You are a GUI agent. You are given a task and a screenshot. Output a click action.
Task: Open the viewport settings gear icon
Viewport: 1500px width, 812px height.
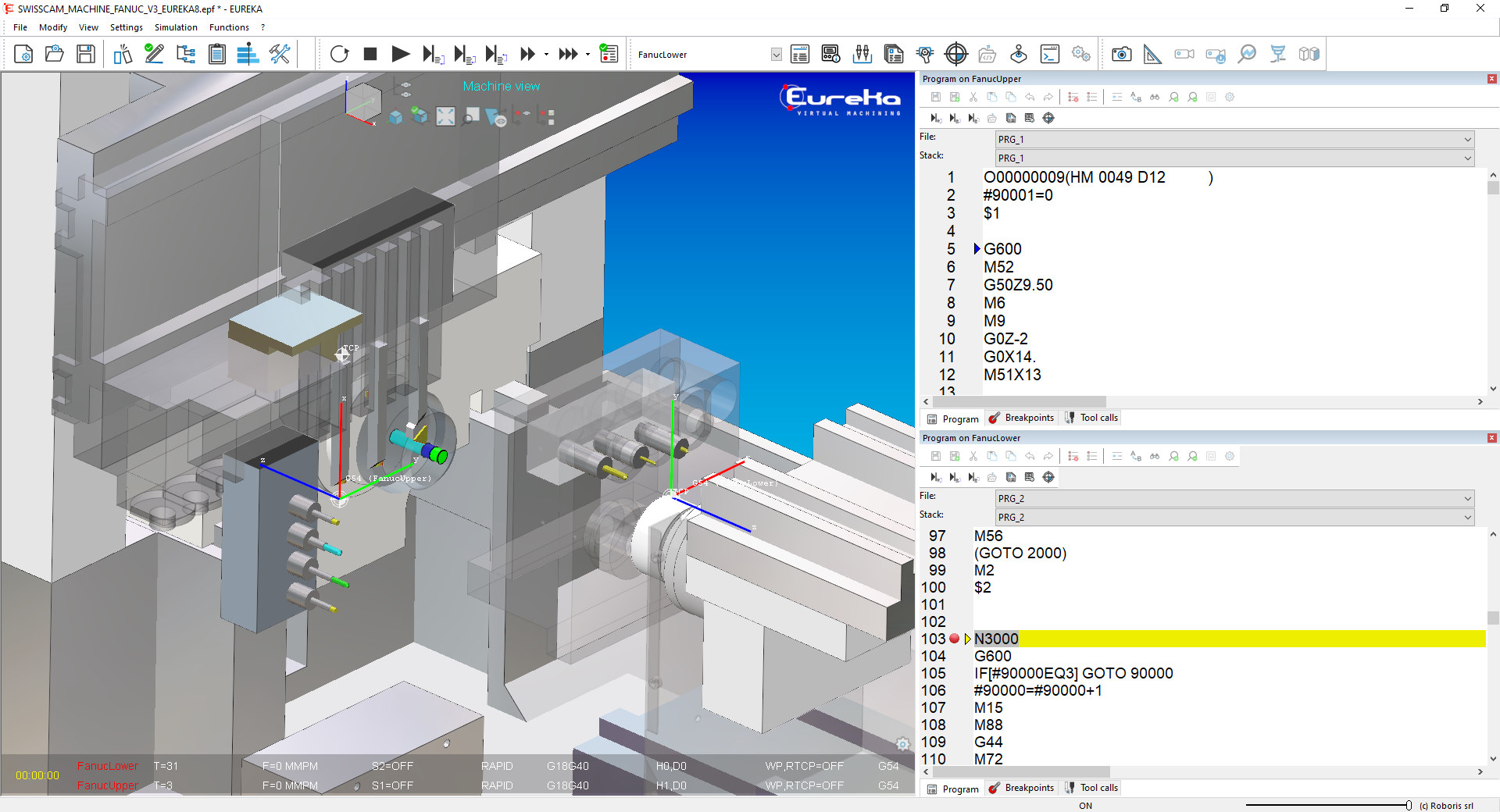tap(903, 743)
